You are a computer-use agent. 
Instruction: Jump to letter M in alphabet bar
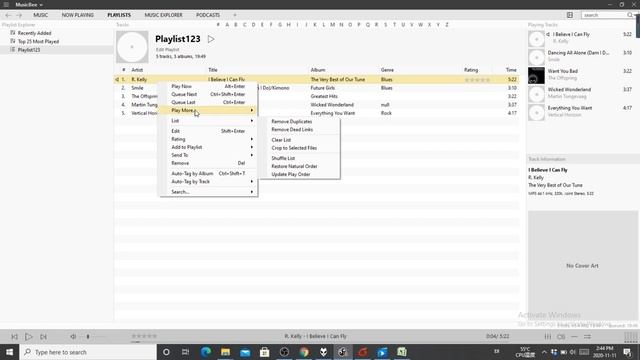coord(332,25)
